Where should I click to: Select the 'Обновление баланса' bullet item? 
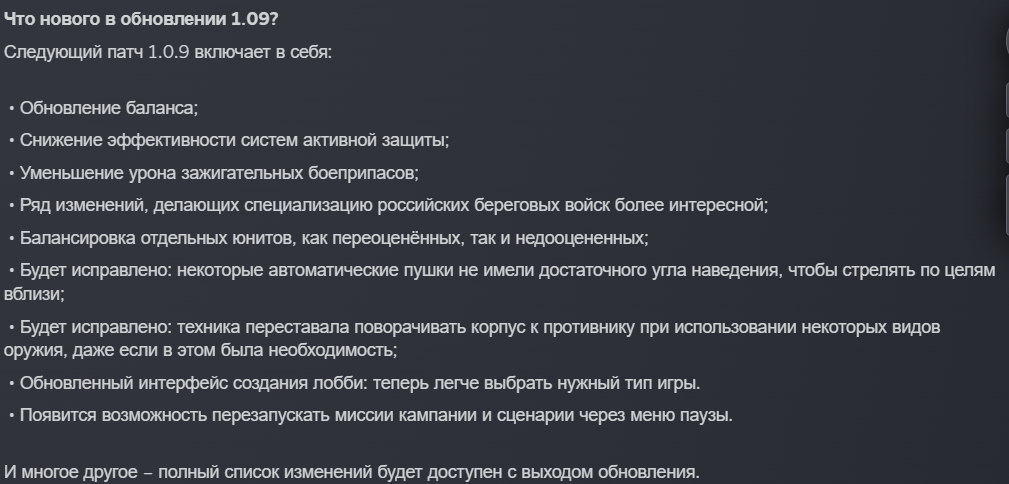point(104,108)
